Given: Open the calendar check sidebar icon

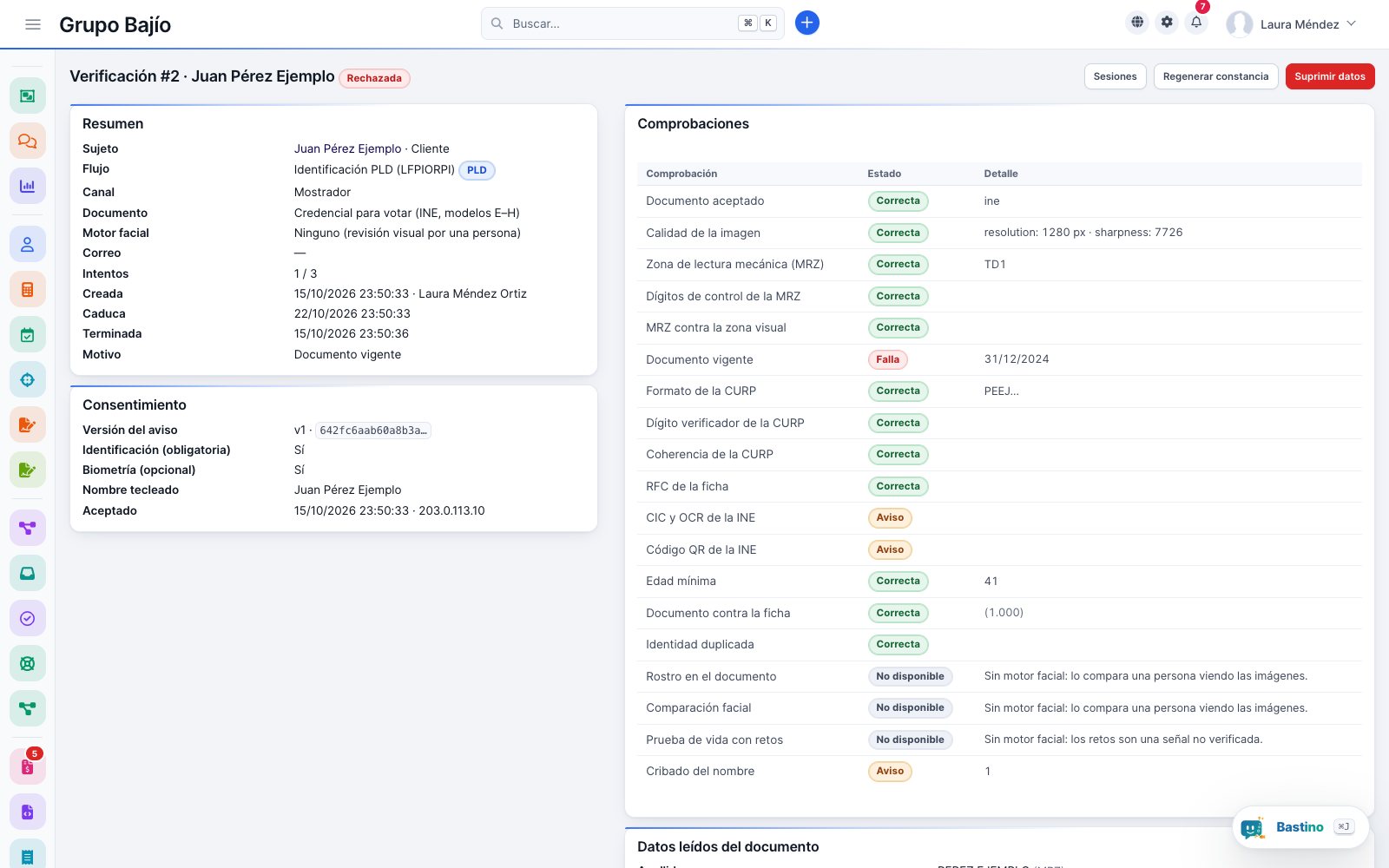Looking at the screenshot, I should 28,335.
